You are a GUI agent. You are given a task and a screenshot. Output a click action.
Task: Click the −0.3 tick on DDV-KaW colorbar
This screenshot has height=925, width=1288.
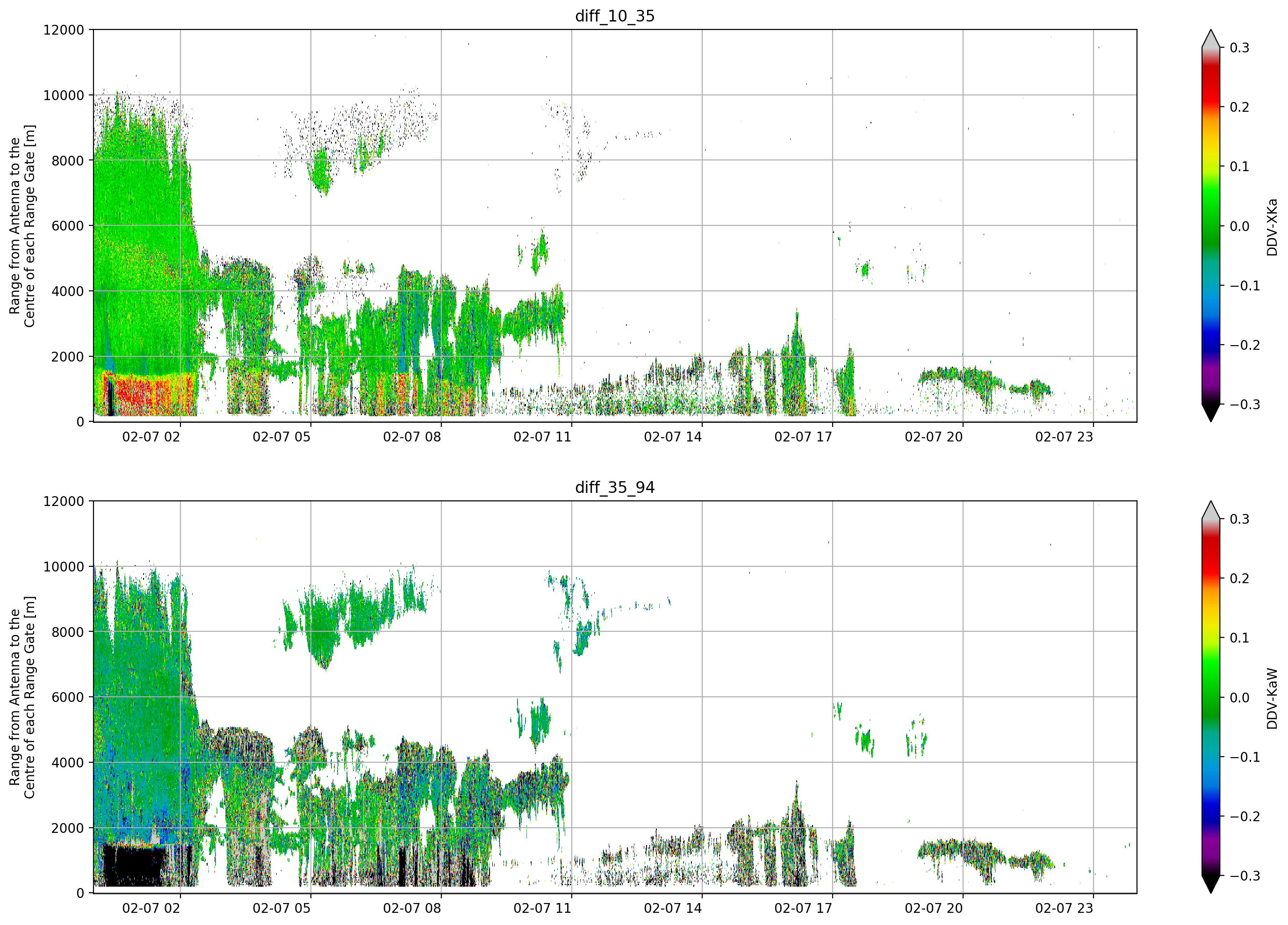click(1245, 875)
